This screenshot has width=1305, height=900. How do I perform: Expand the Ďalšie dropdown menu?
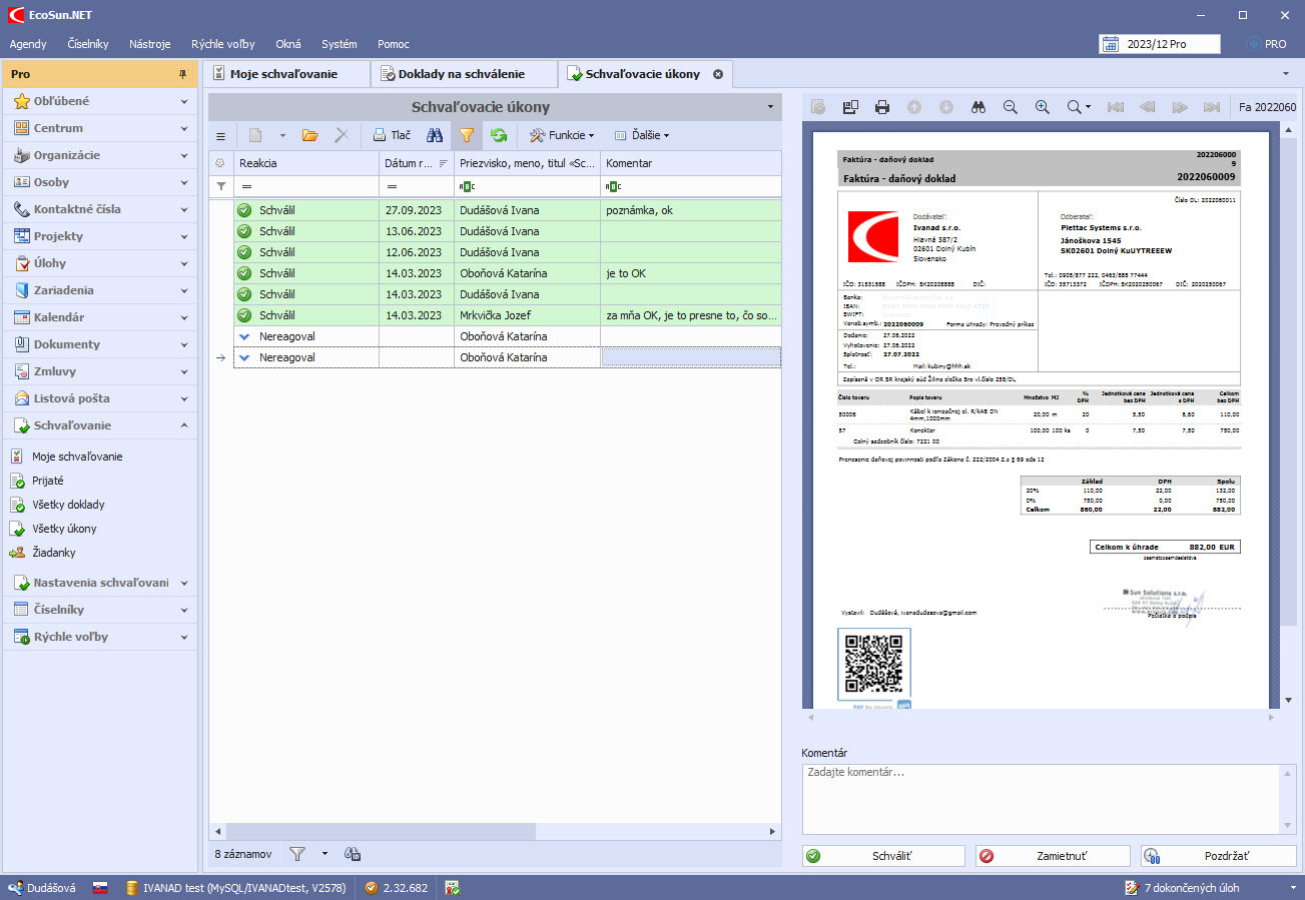click(641, 135)
